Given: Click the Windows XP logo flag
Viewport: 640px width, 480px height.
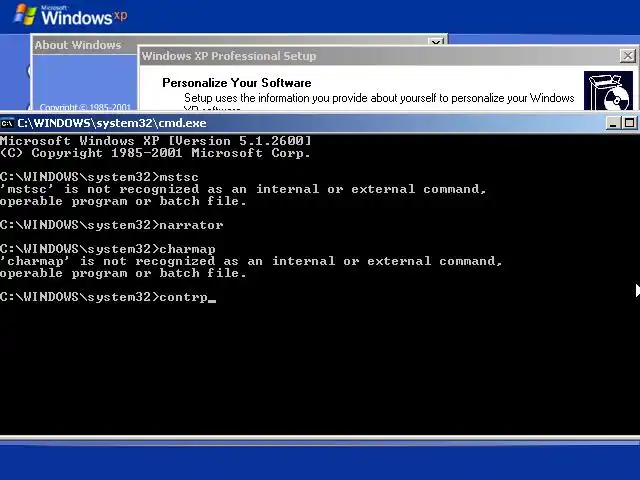Looking at the screenshot, I should [25, 15].
